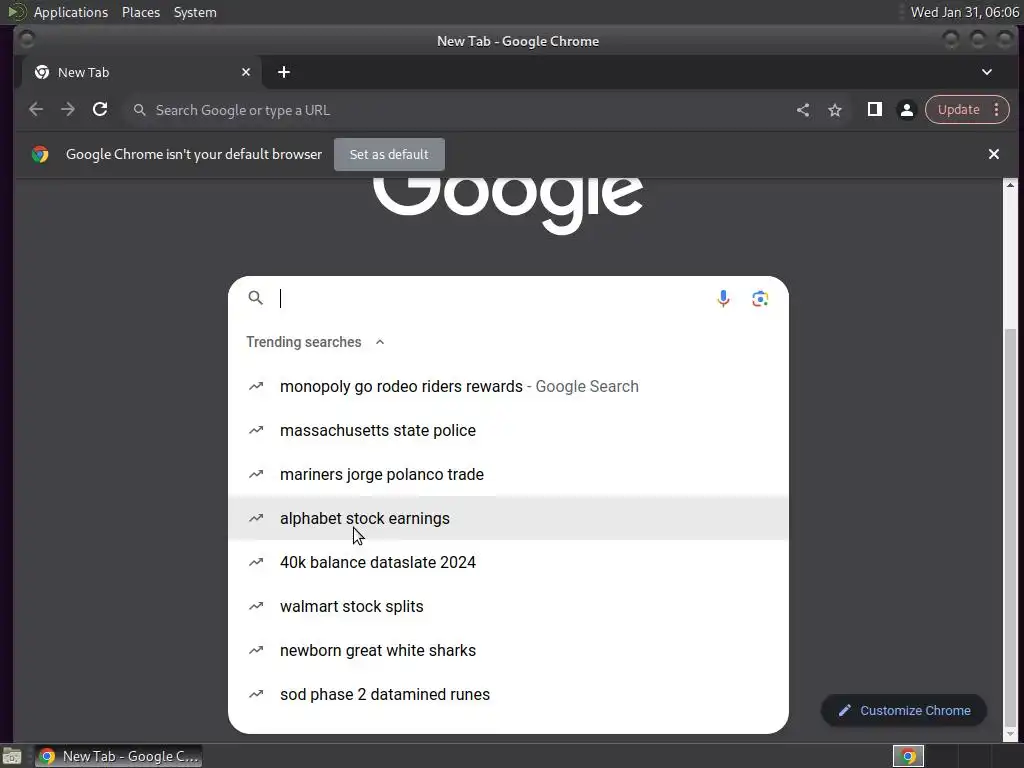Open Google Lens image search icon
Image resolution: width=1024 pixels, height=768 pixels.
[x=760, y=298]
